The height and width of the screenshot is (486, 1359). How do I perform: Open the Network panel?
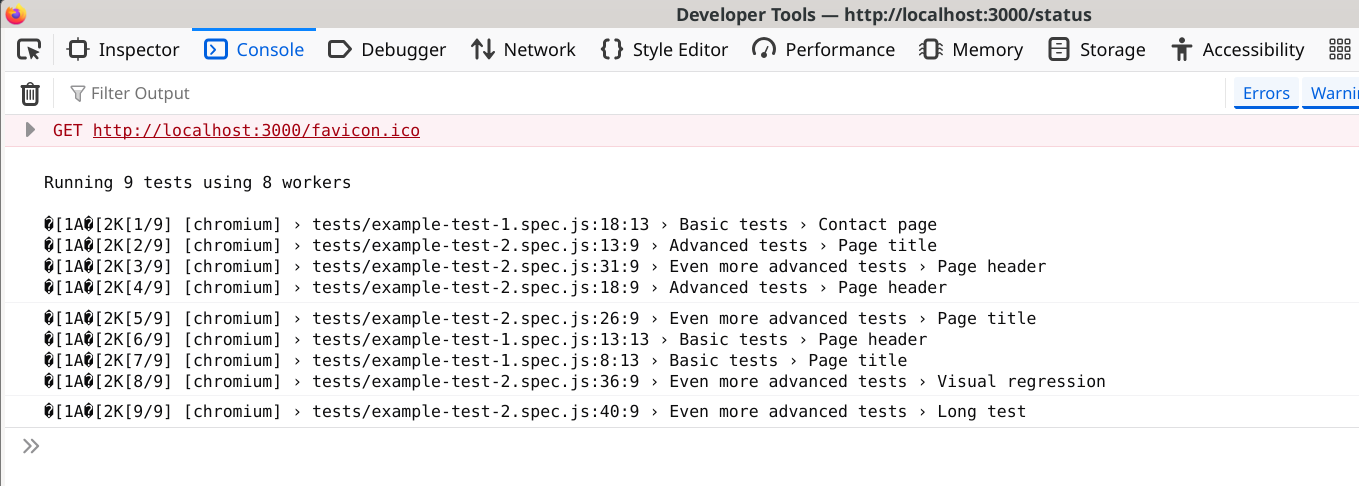click(523, 49)
